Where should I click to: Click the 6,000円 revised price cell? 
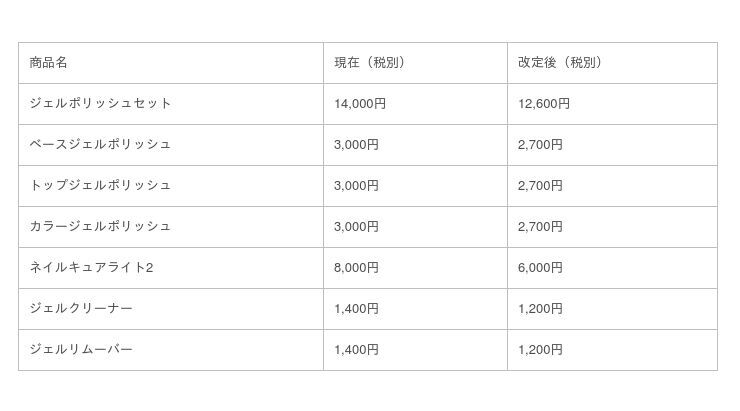tap(540, 268)
